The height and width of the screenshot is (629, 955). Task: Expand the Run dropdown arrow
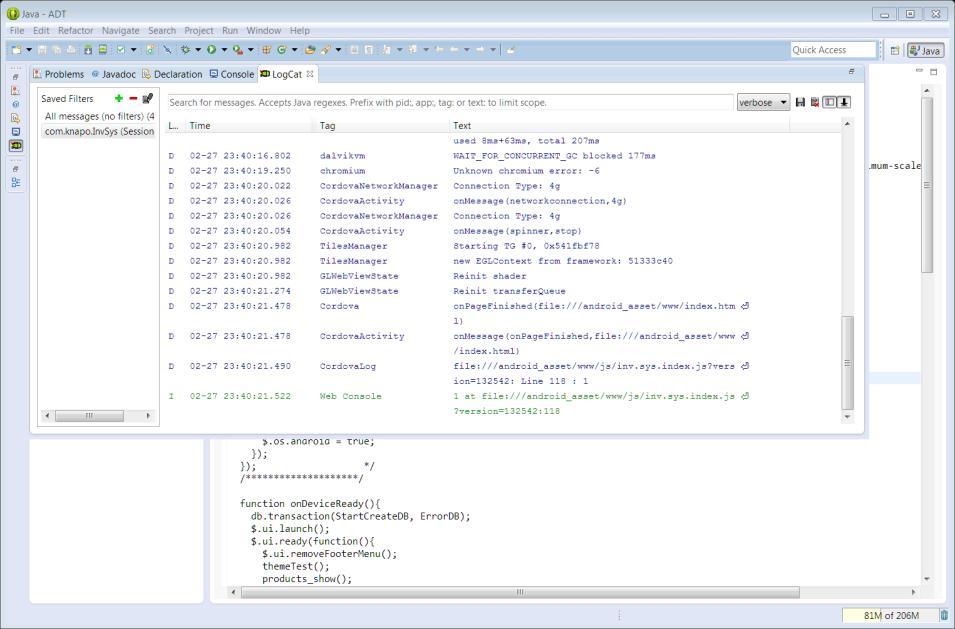tap(224, 50)
